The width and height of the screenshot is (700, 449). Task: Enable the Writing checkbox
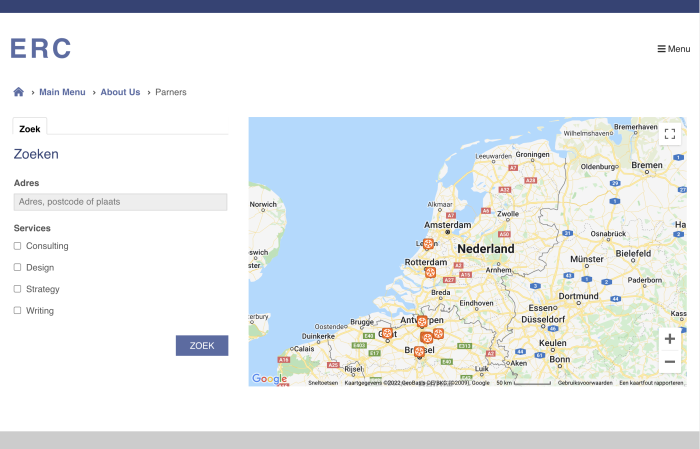[x=17, y=310]
